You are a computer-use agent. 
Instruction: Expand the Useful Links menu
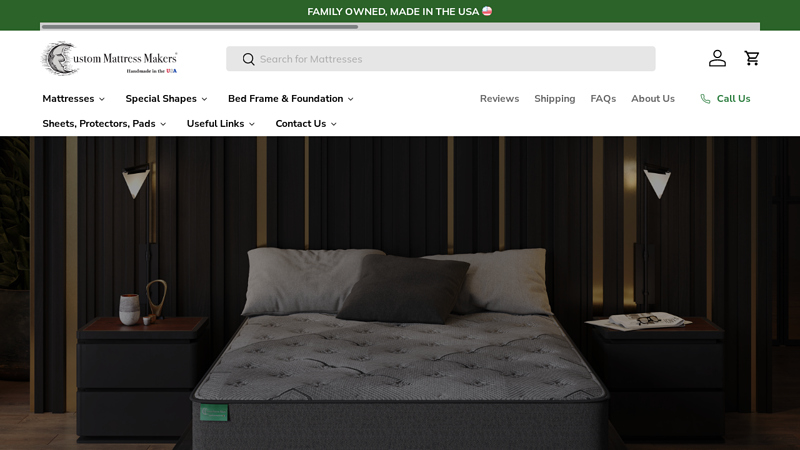(x=220, y=123)
